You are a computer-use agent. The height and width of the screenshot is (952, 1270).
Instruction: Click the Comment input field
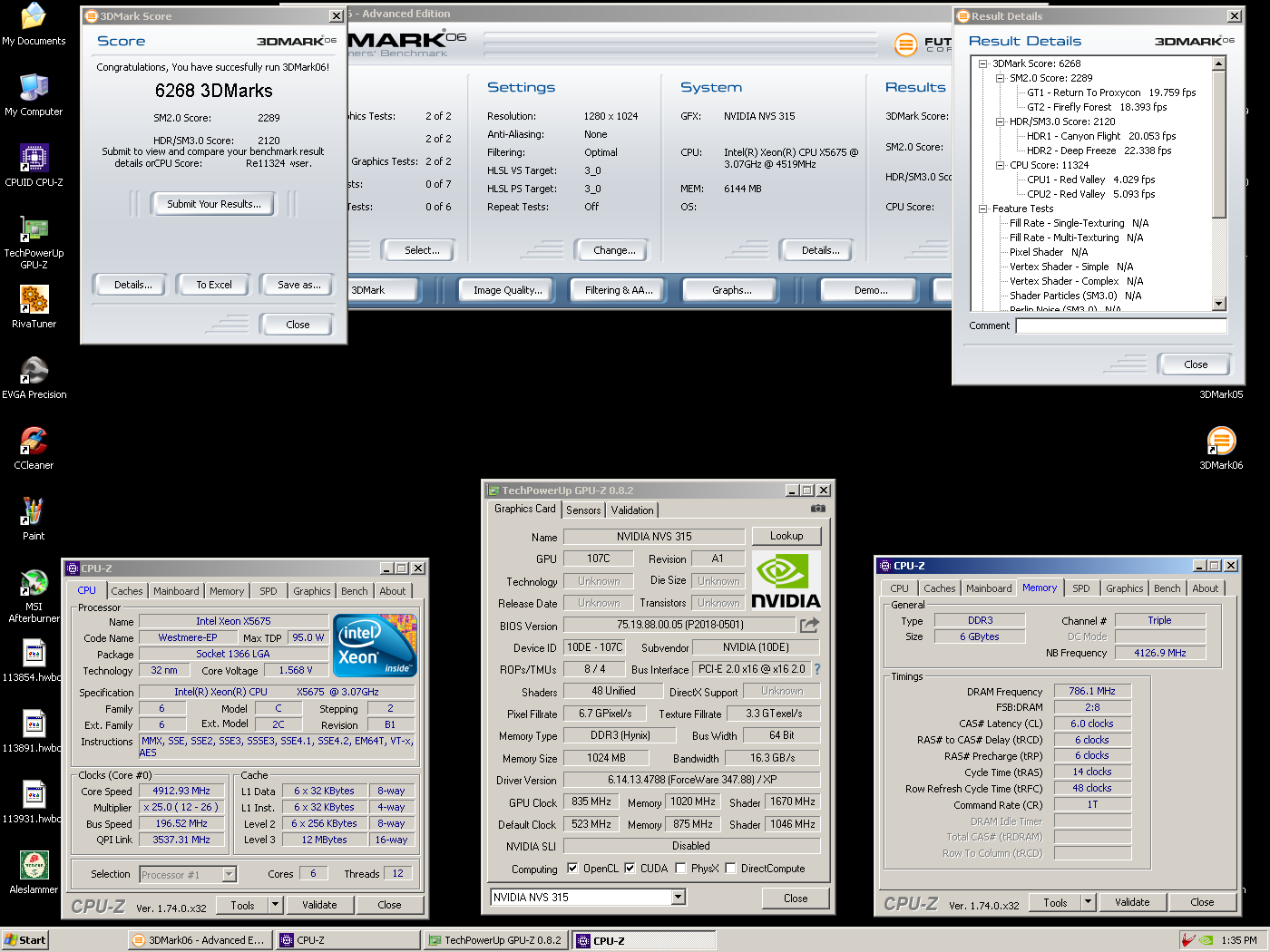coord(1121,325)
